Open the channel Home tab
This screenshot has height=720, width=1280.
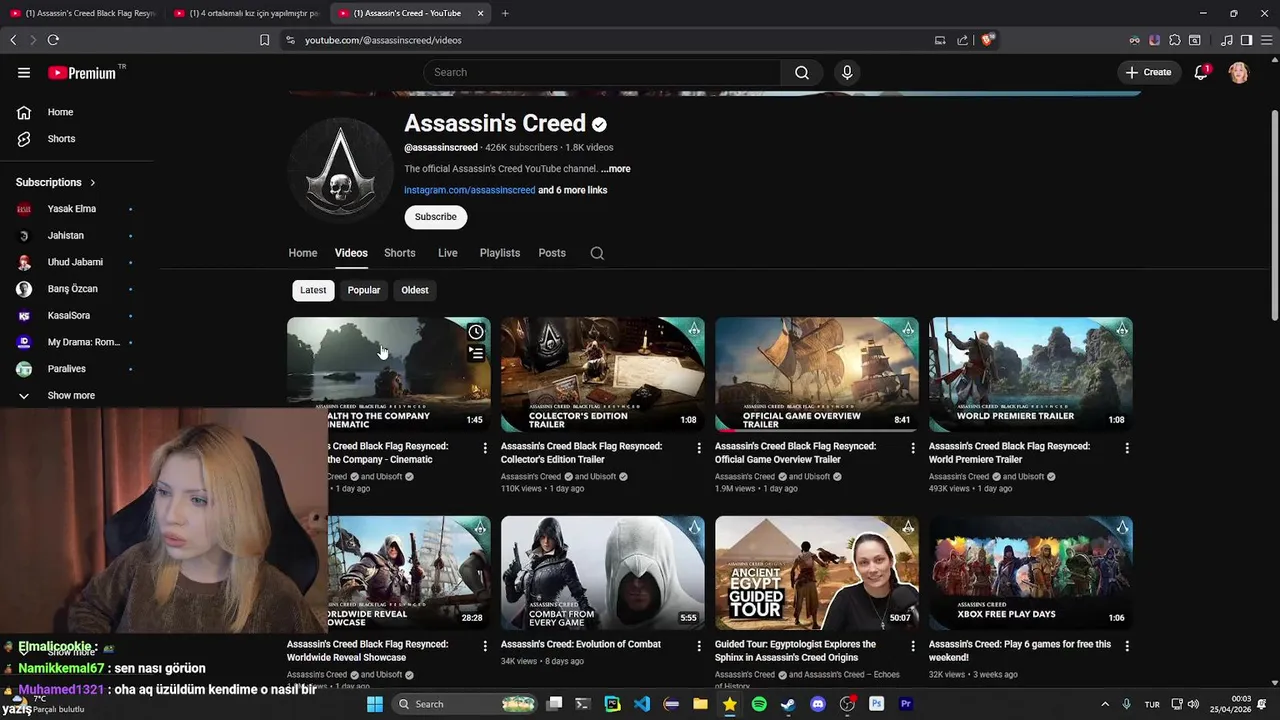(x=303, y=253)
